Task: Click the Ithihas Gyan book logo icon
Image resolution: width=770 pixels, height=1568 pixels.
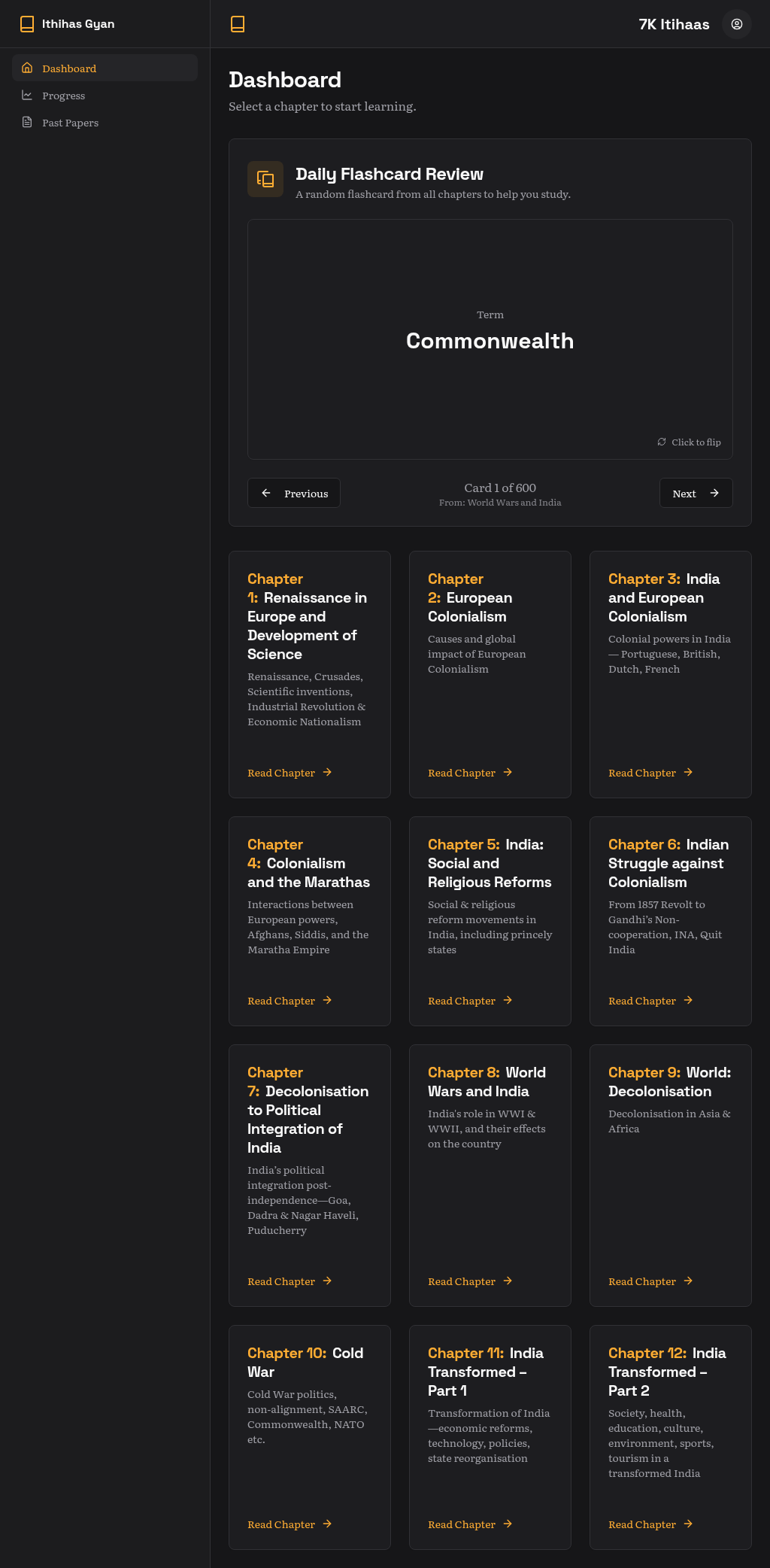Action: point(27,24)
